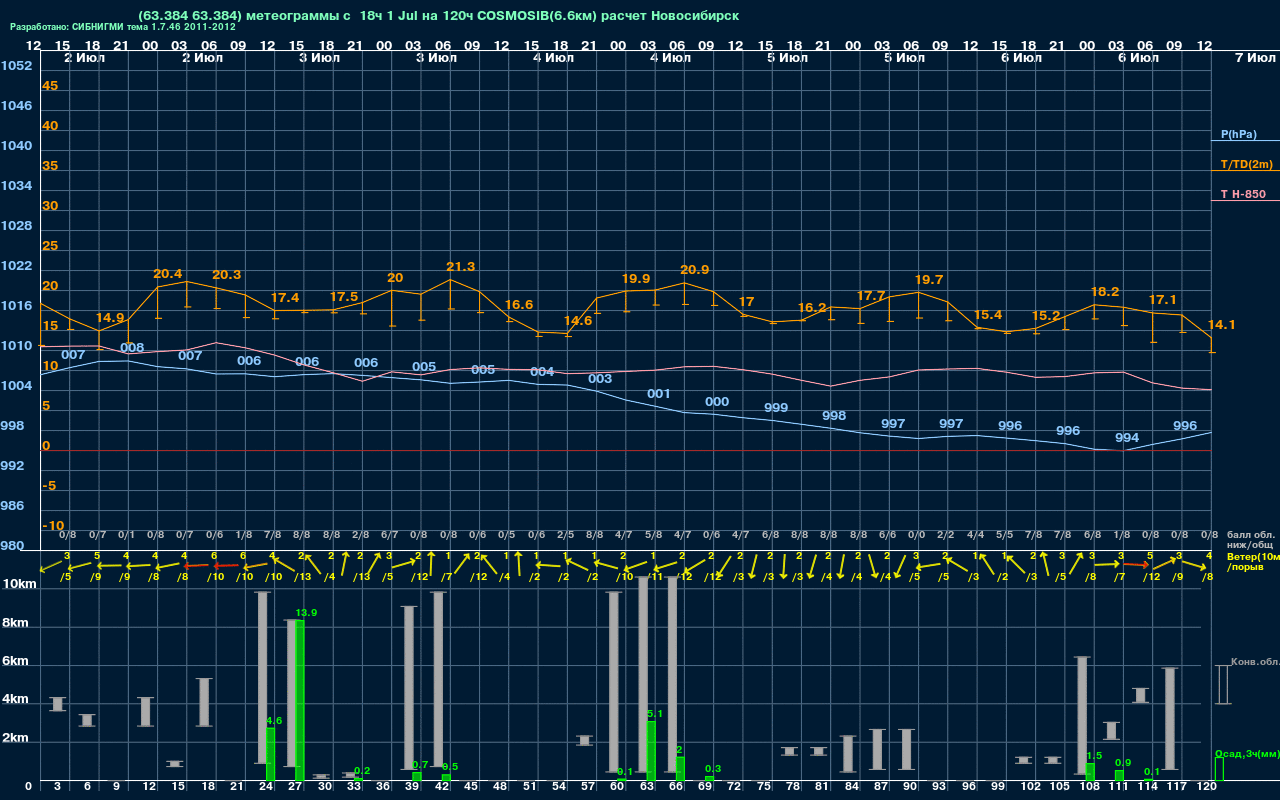This screenshot has height=800, width=1280.
Task: Select the P(hPa) legend label
Action: 1238,134
